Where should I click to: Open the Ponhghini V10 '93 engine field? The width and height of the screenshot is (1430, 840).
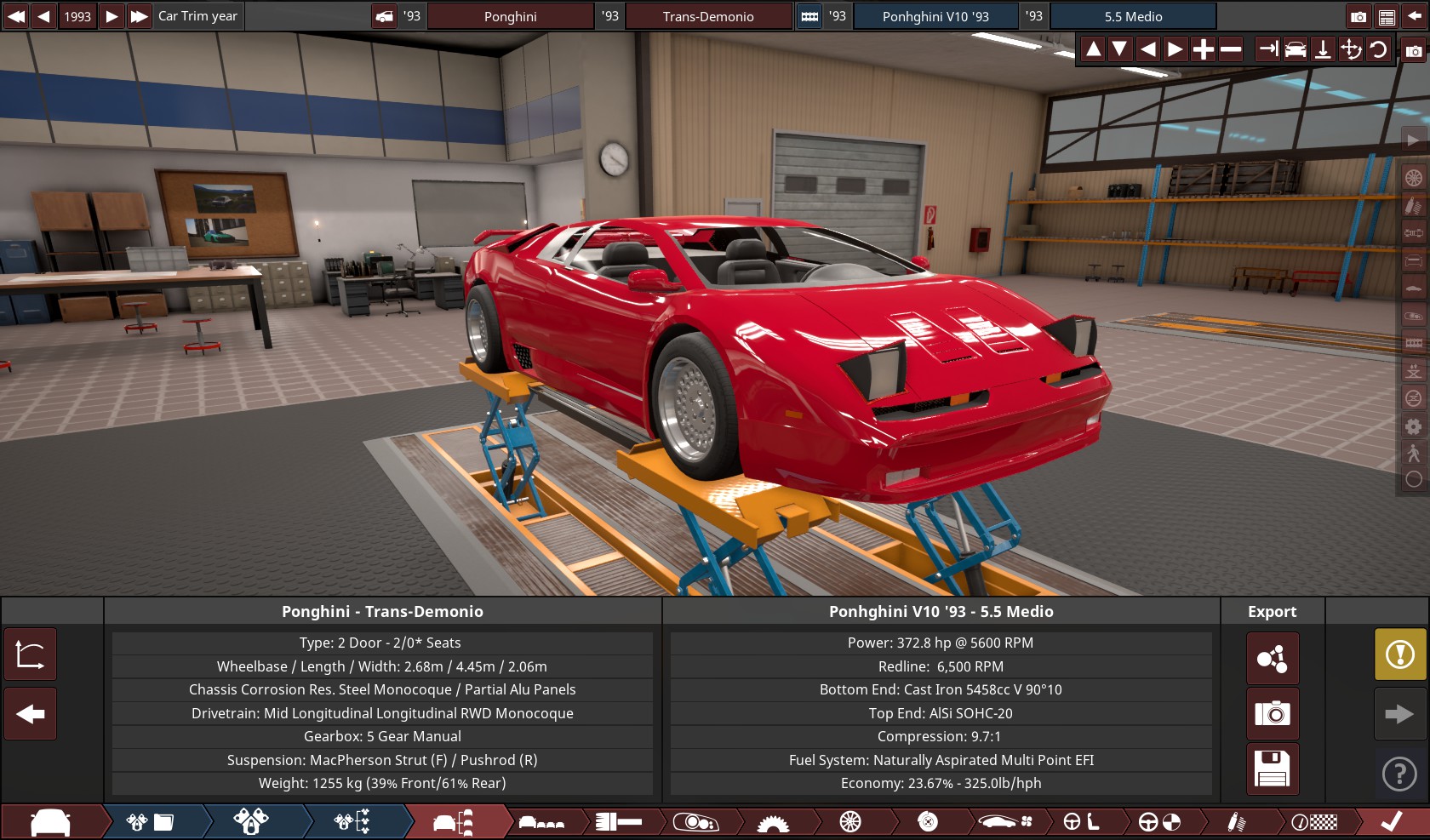[935, 16]
